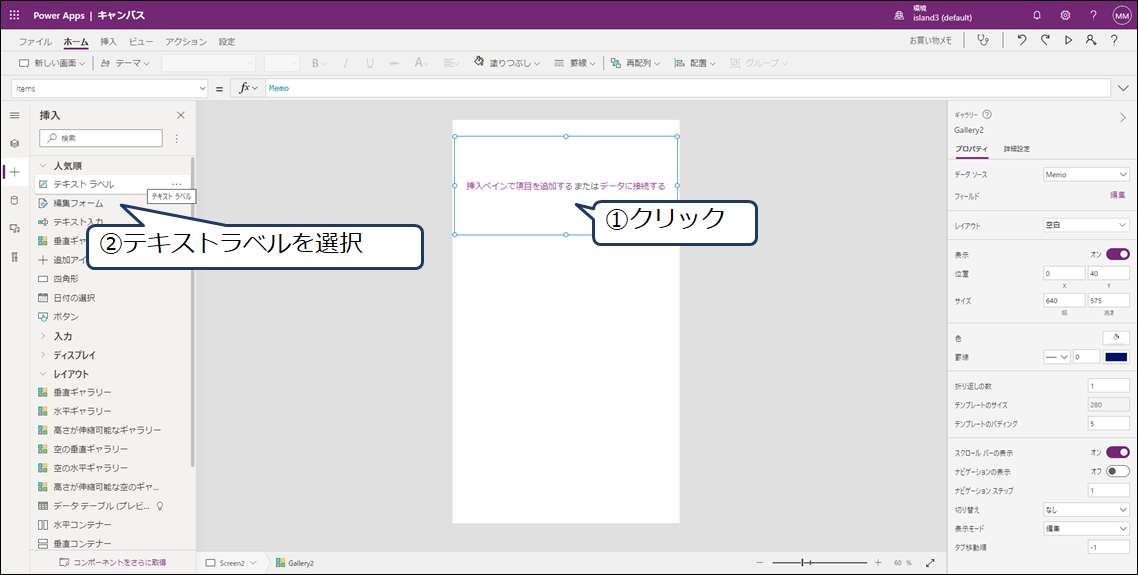Click 挿入ペインで項目を追加する link
1138x575 pixels.
point(519,187)
